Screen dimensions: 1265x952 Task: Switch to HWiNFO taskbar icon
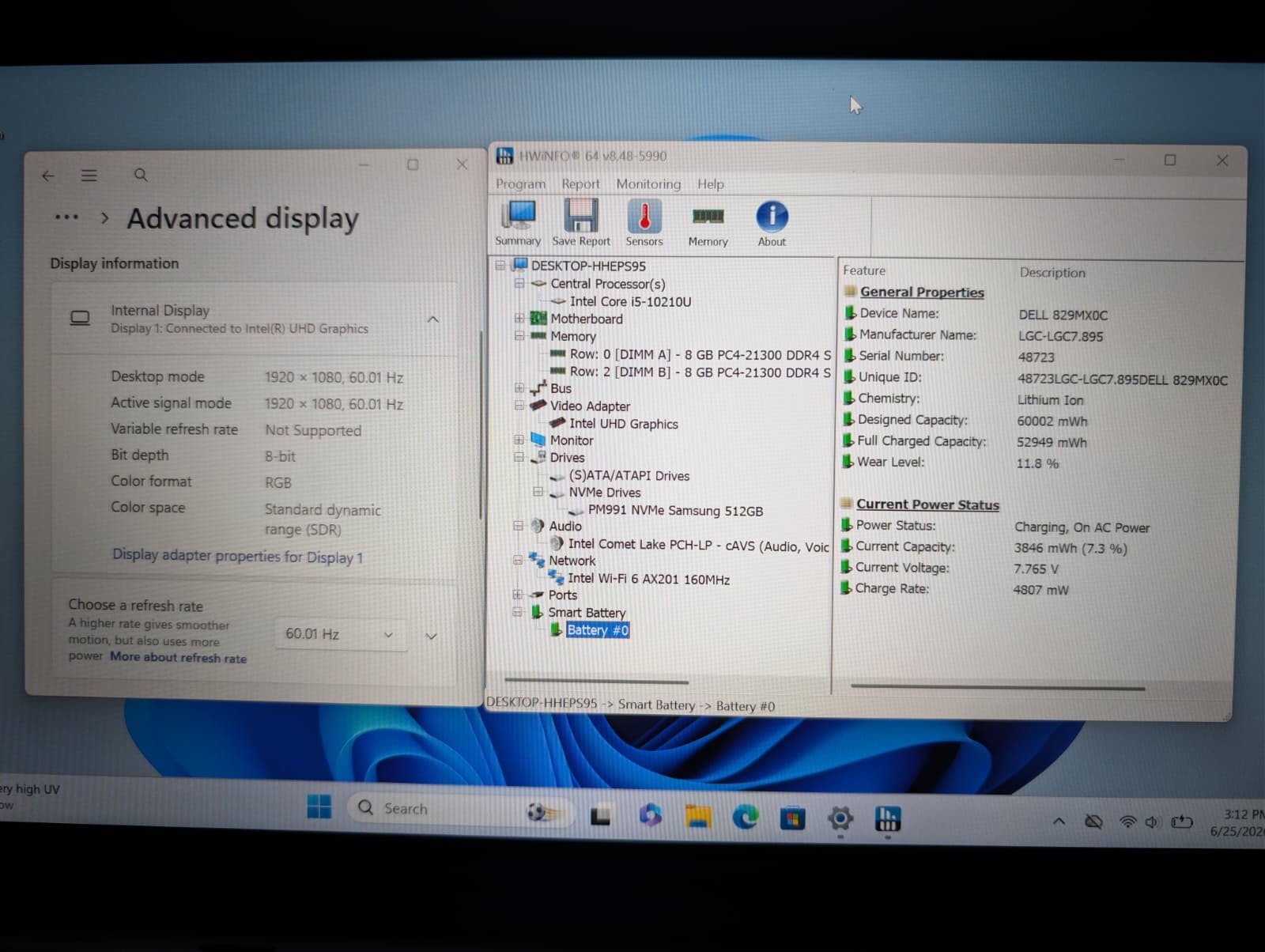[888, 819]
